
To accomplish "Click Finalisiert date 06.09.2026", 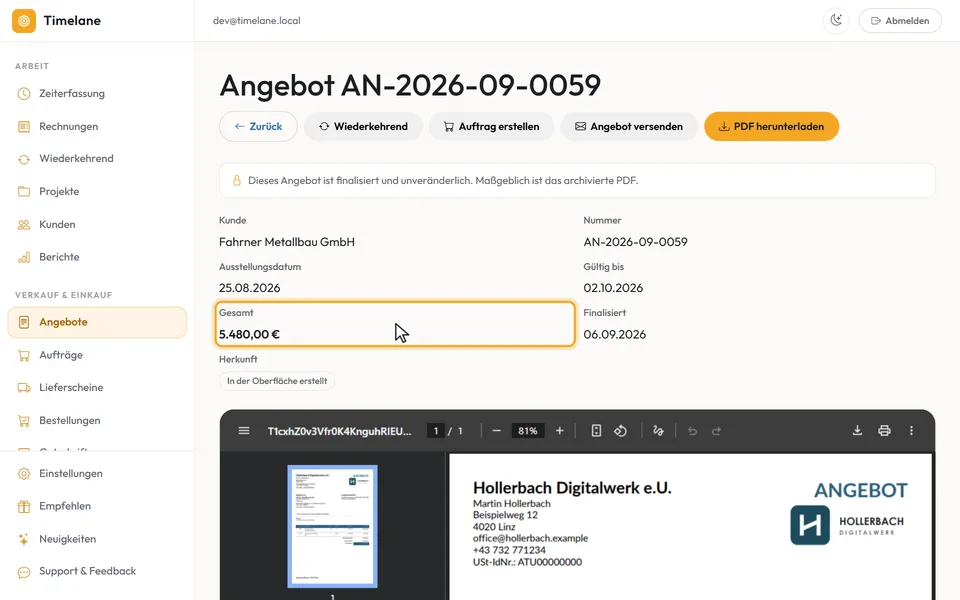I will [x=614, y=334].
